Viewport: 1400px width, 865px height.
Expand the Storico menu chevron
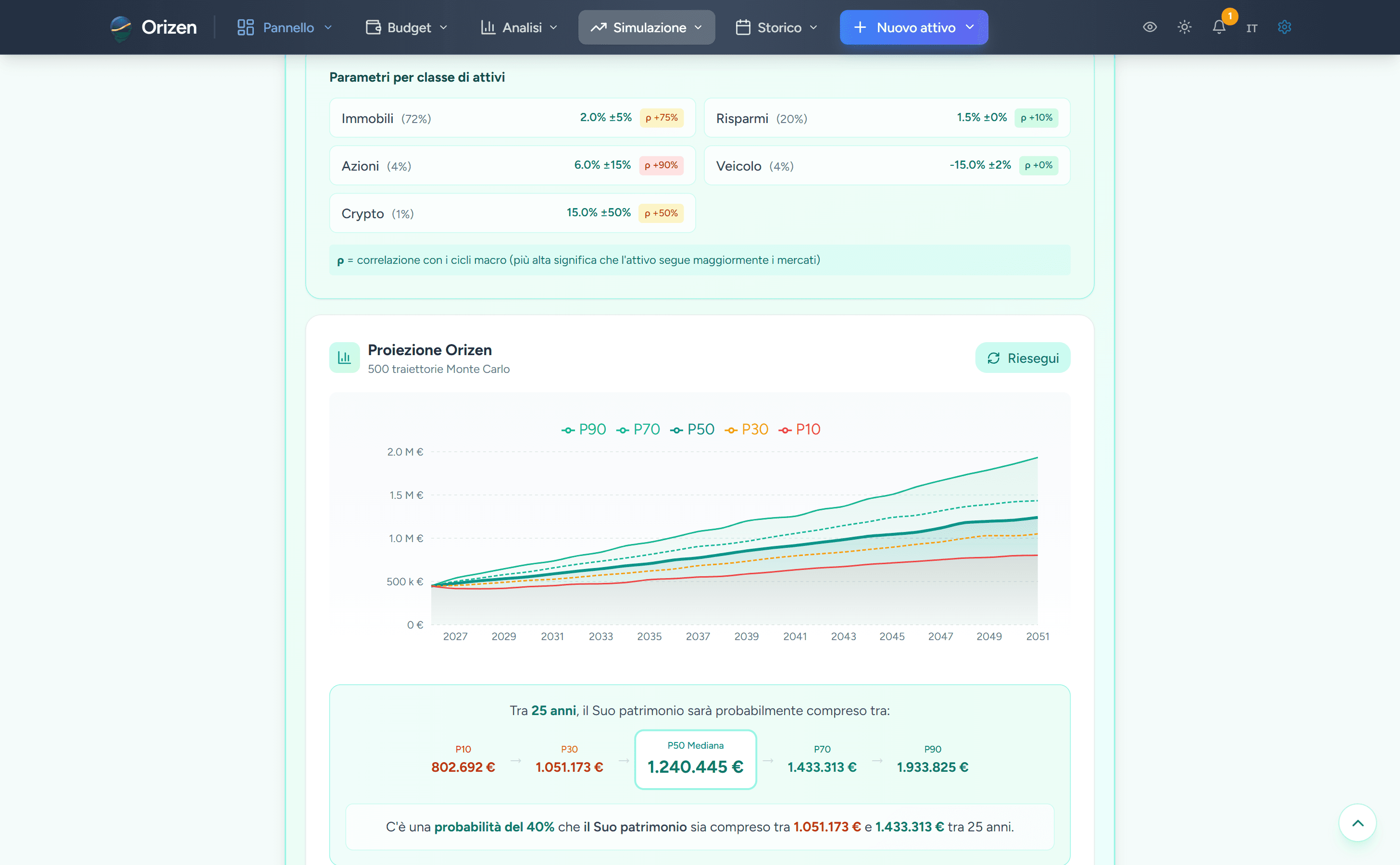[813, 27]
